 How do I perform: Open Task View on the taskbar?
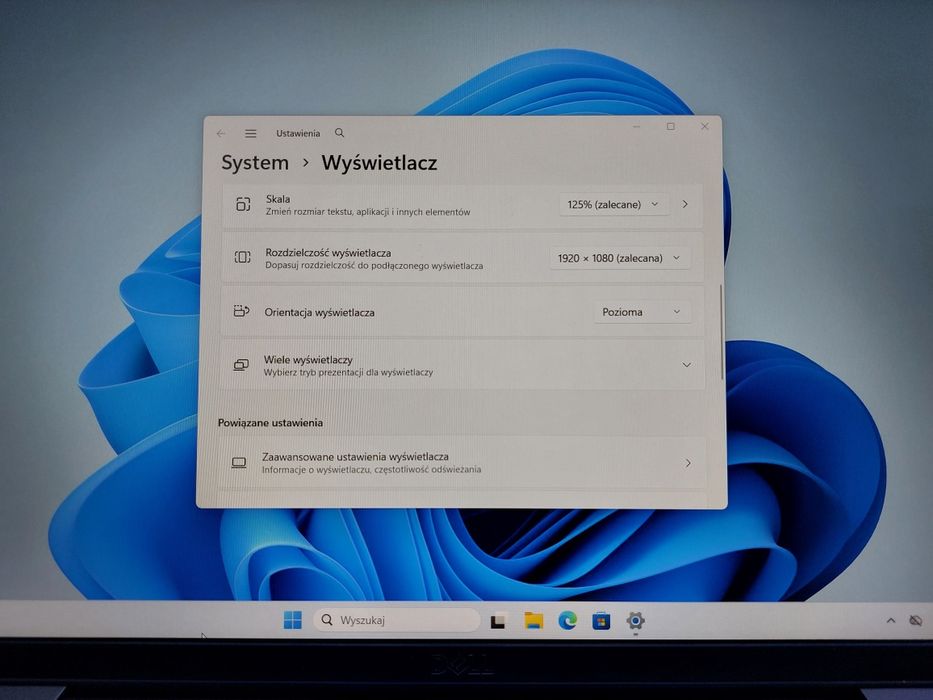[x=498, y=621]
